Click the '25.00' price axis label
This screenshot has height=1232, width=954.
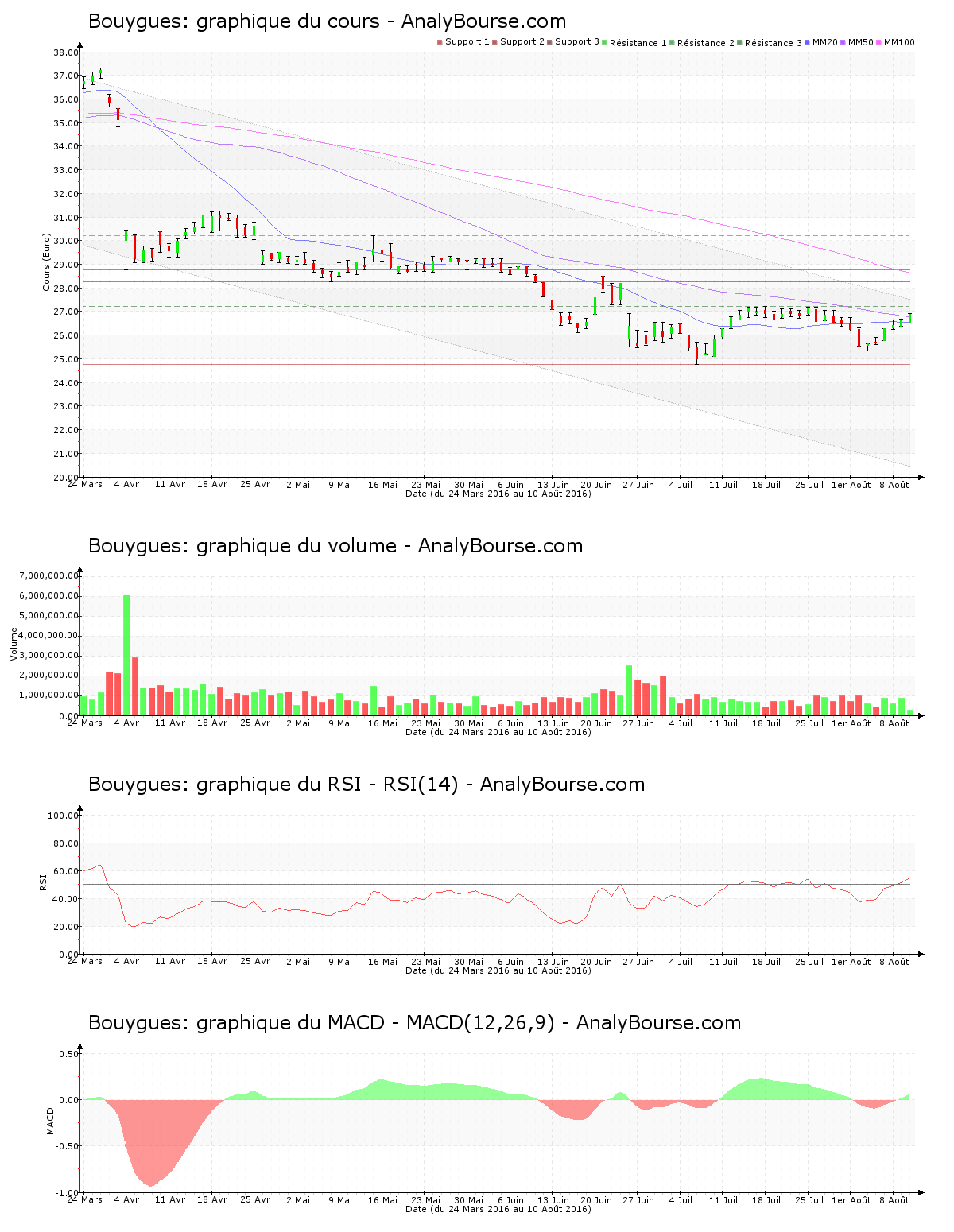tap(65, 359)
